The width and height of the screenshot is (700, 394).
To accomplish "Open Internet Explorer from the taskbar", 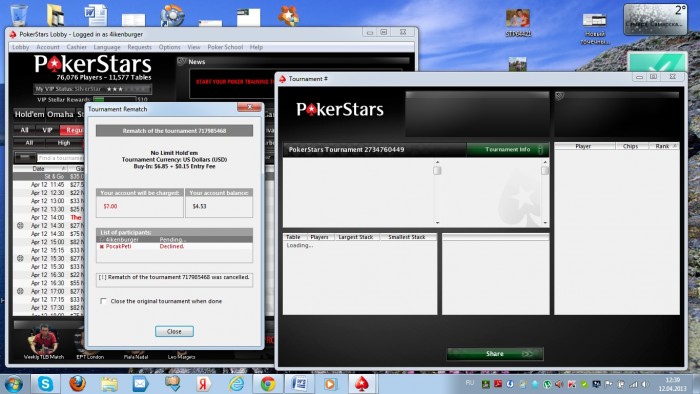I will (x=236, y=384).
